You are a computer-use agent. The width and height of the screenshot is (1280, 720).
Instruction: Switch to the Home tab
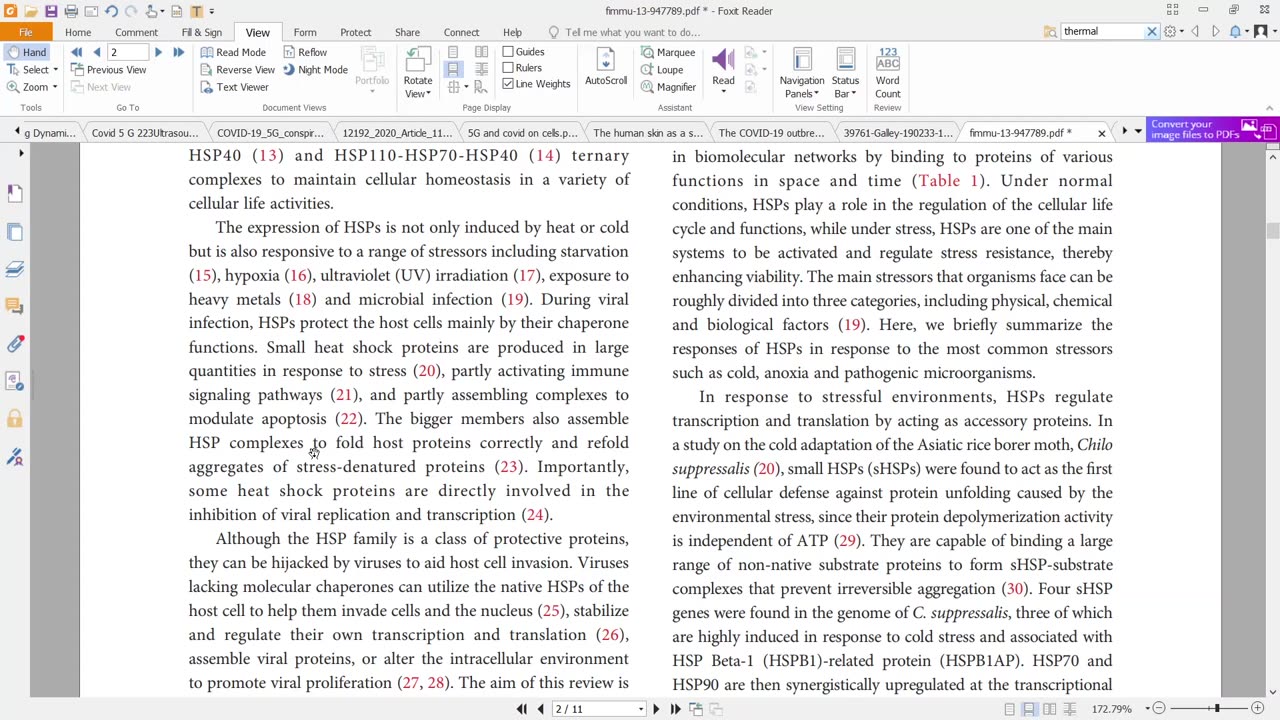78,32
